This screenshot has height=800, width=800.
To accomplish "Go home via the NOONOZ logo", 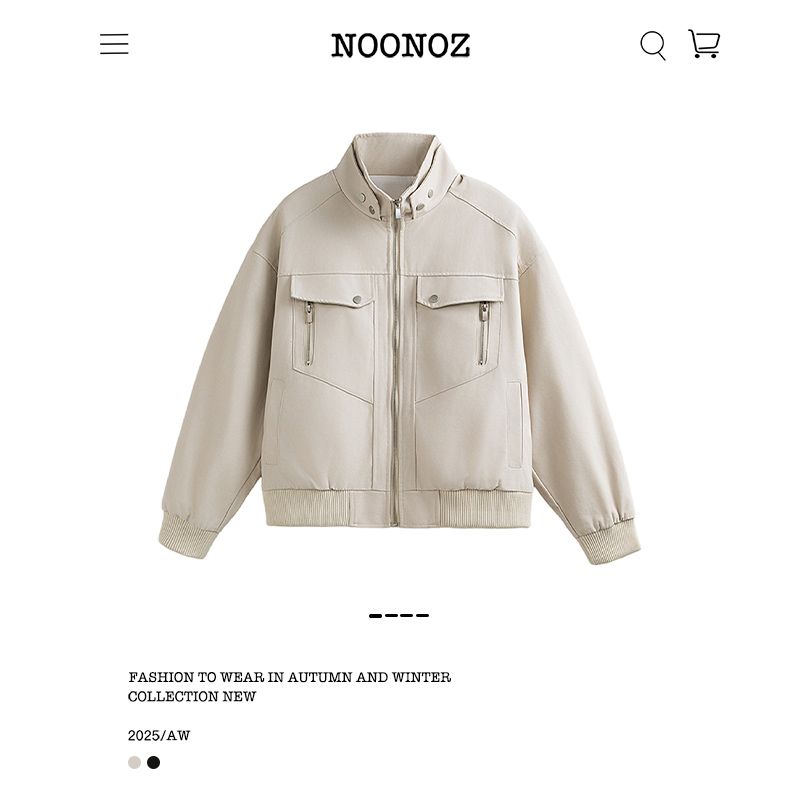I will point(401,45).
